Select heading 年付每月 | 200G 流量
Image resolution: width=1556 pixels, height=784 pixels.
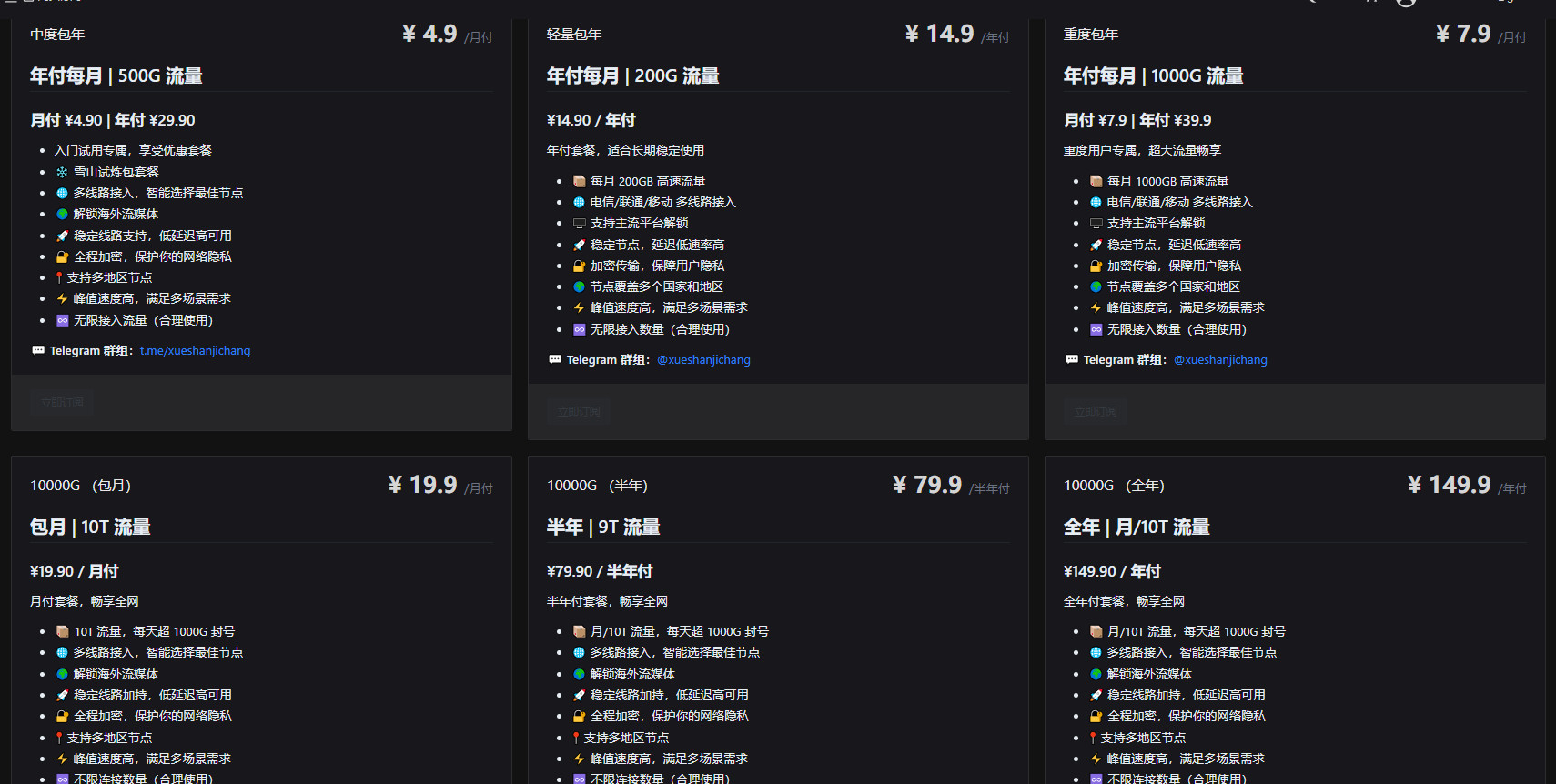tap(633, 75)
